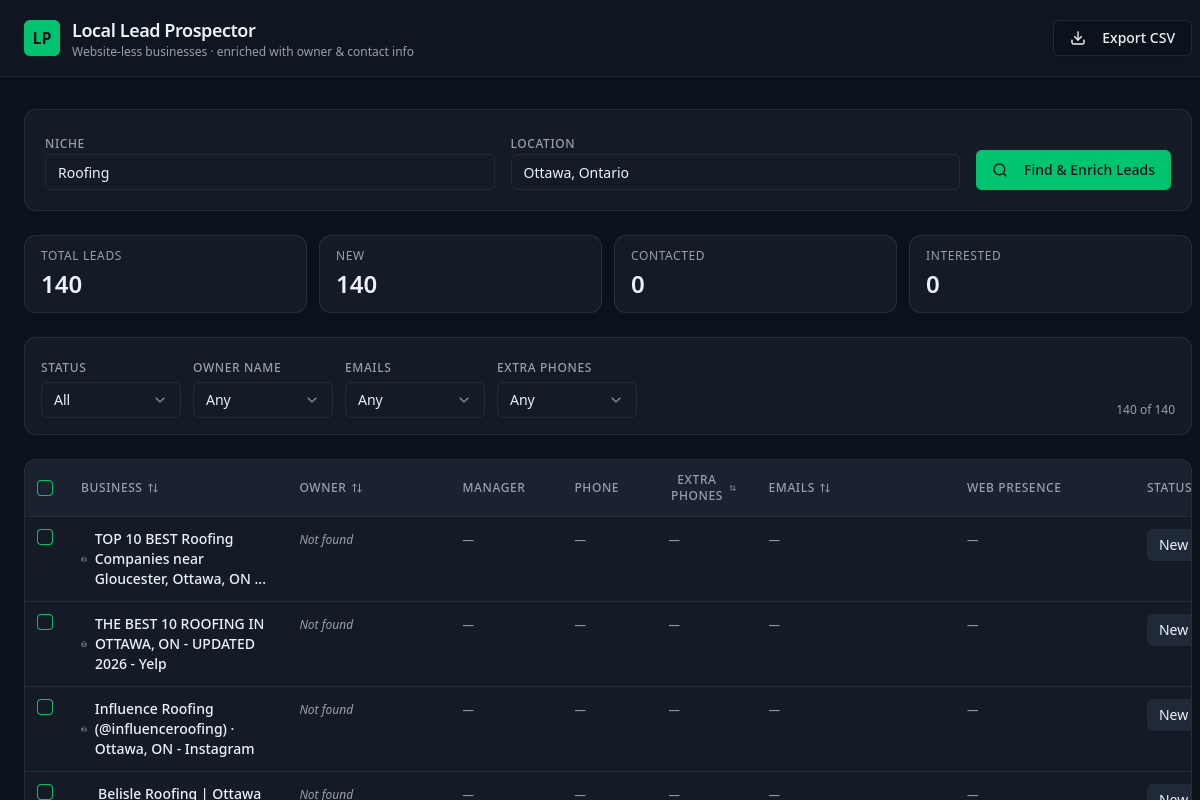Click Not found in THE BEST 10 ROOFING row

pyautogui.click(x=326, y=625)
